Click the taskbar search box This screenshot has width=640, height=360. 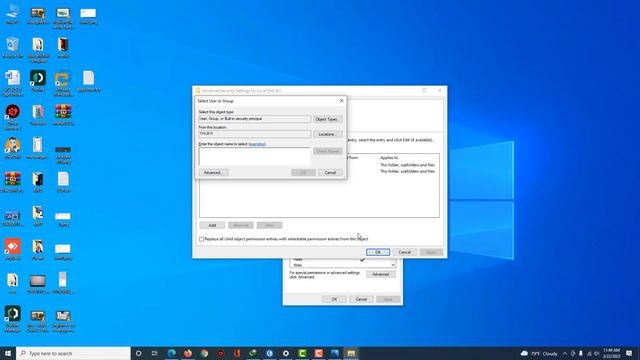[x=73, y=353]
